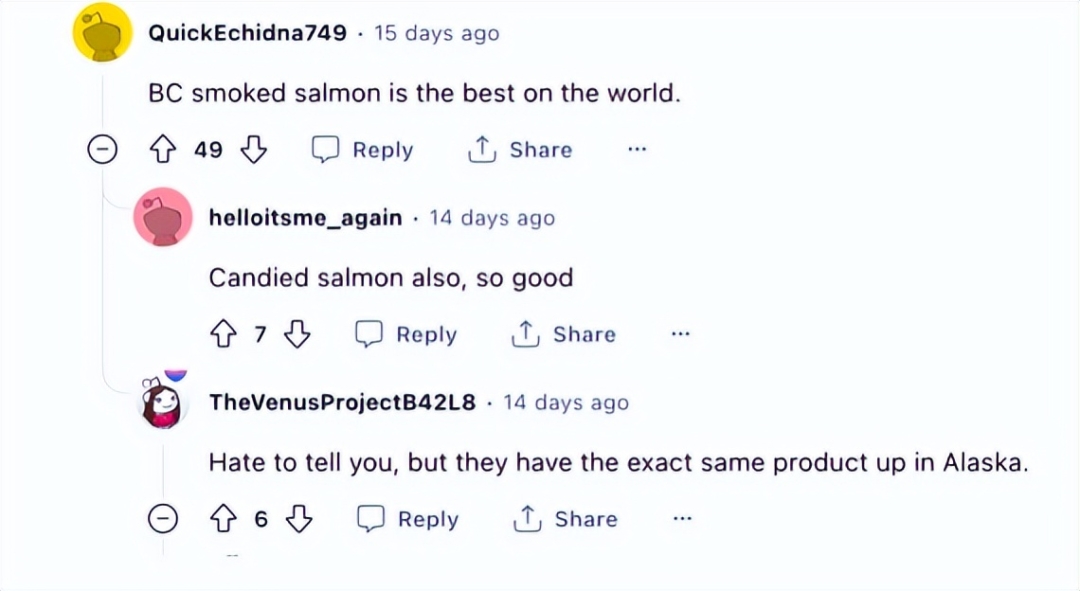Open more options on Candied salmon comment
This screenshot has width=1080, height=591.
pos(681,334)
